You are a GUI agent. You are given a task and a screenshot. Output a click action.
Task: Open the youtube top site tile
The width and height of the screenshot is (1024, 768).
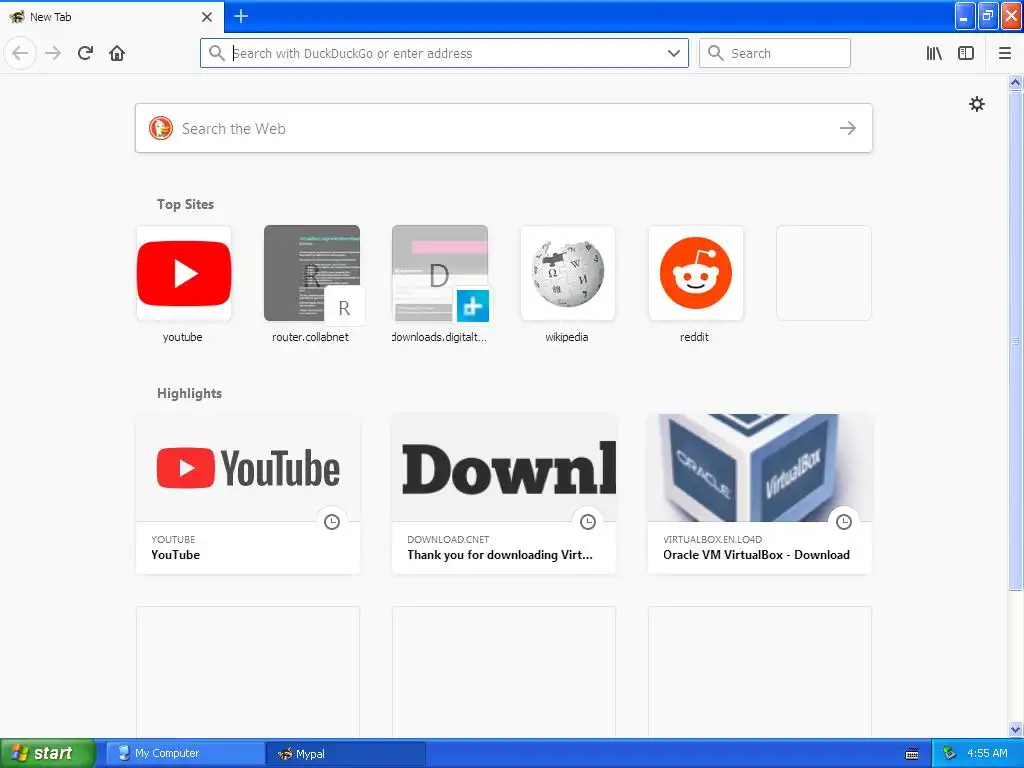[184, 273]
